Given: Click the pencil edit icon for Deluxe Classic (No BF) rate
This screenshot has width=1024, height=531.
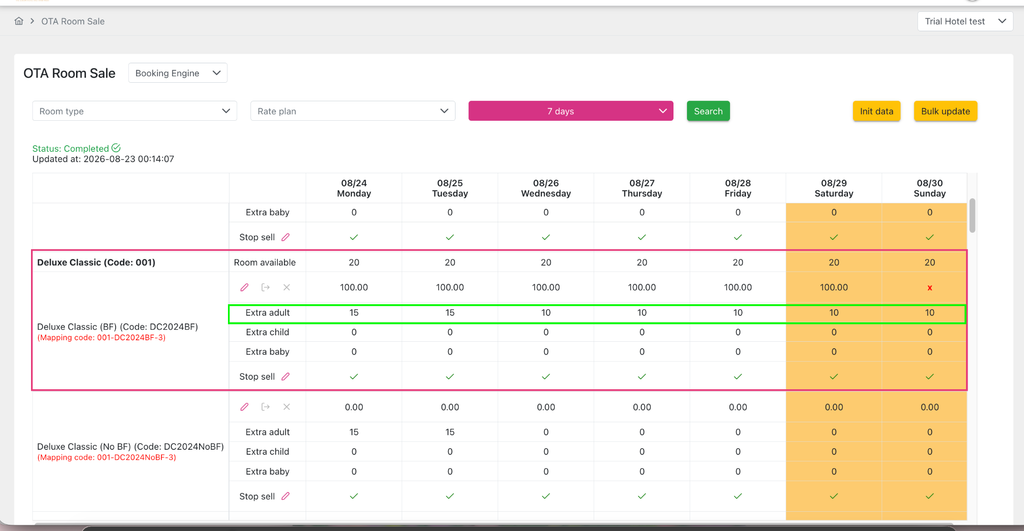Looking at the screenshot, I should click(244, 407).
